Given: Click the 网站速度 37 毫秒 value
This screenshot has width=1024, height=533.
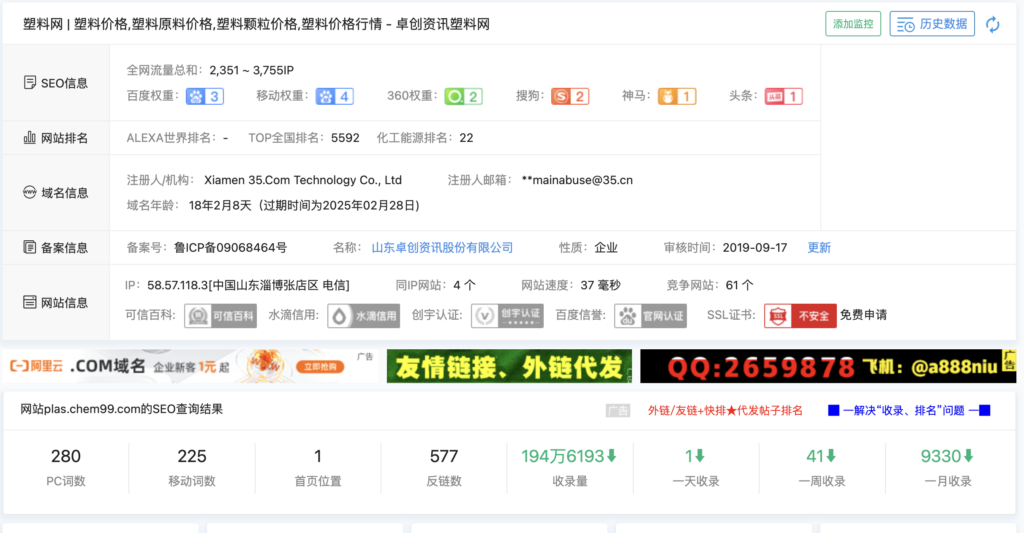Looking at the screenshot, I should pos(601,285).
